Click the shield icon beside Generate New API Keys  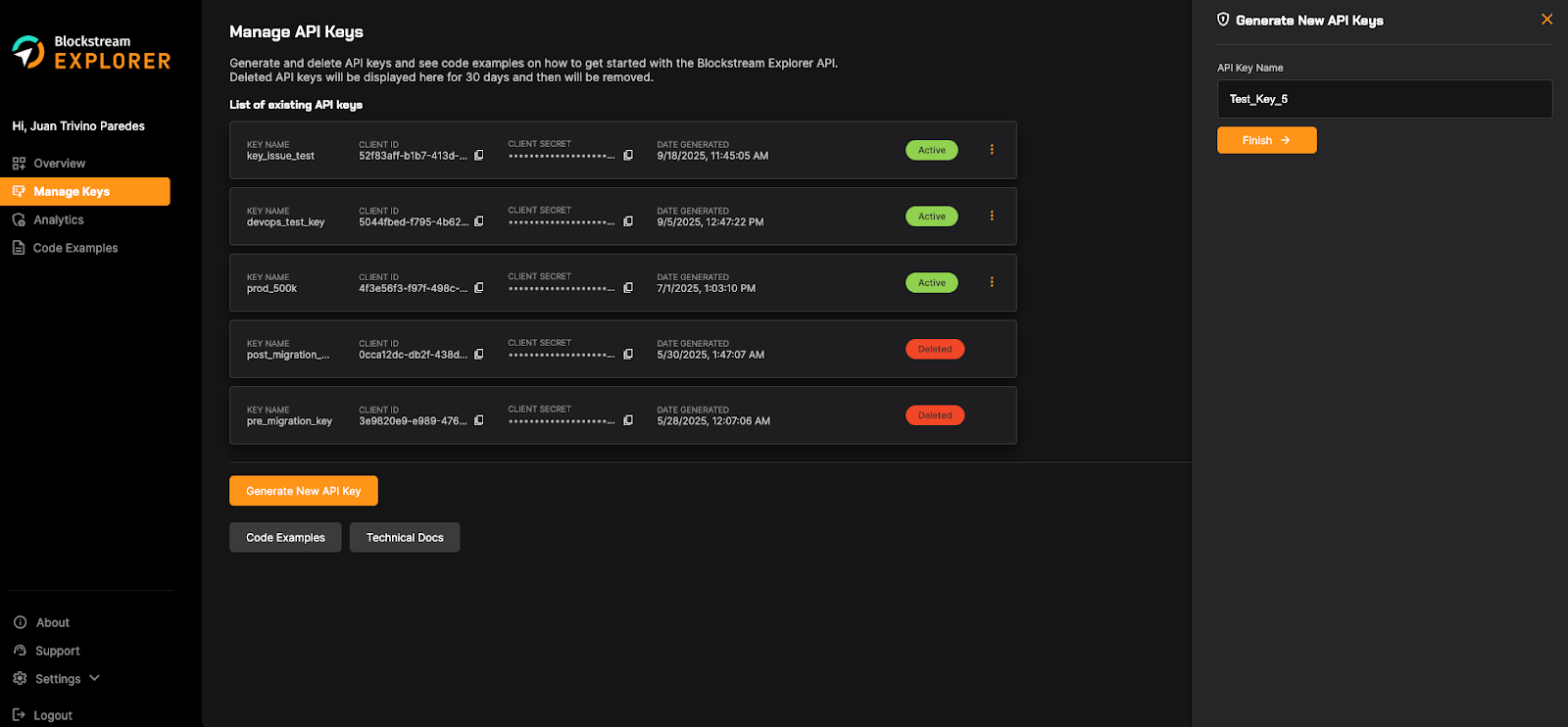(x=1223, y=20)
